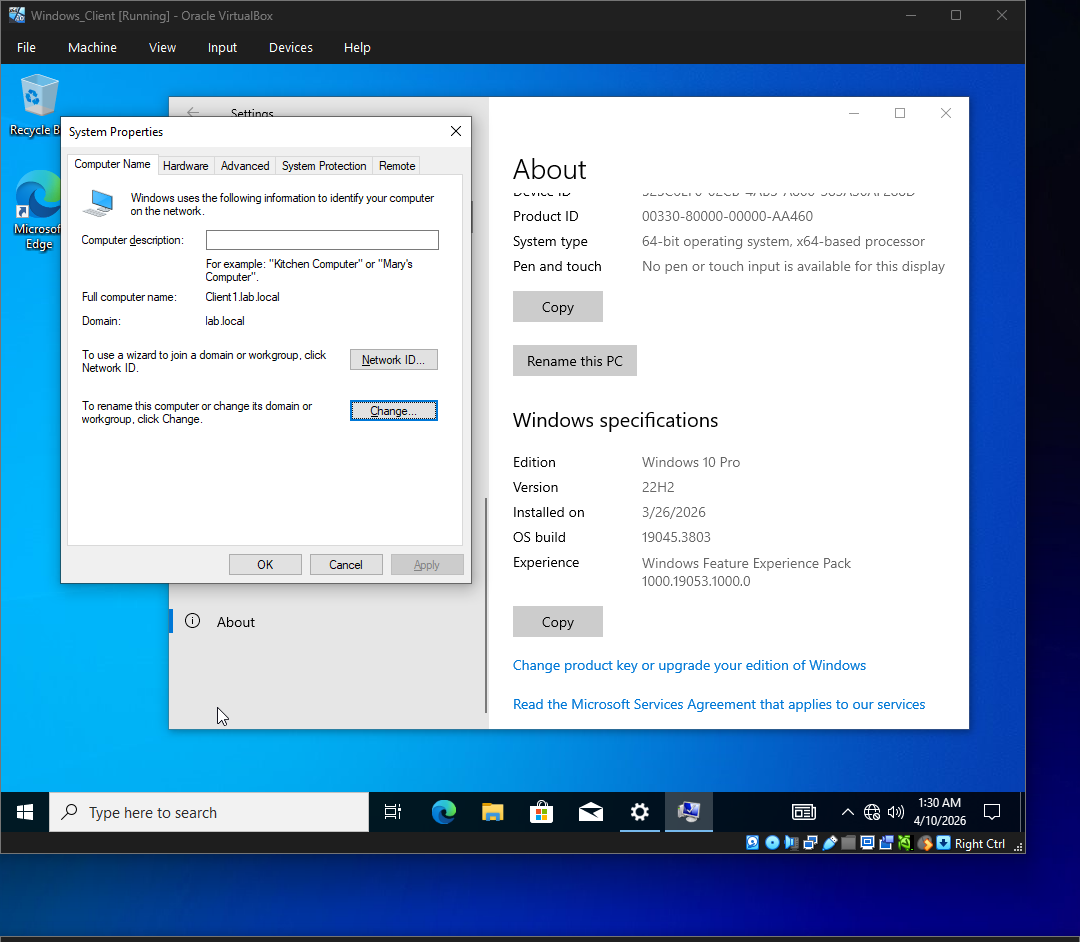
Task: Click the Network ID... button
Action: pos(393,359)
